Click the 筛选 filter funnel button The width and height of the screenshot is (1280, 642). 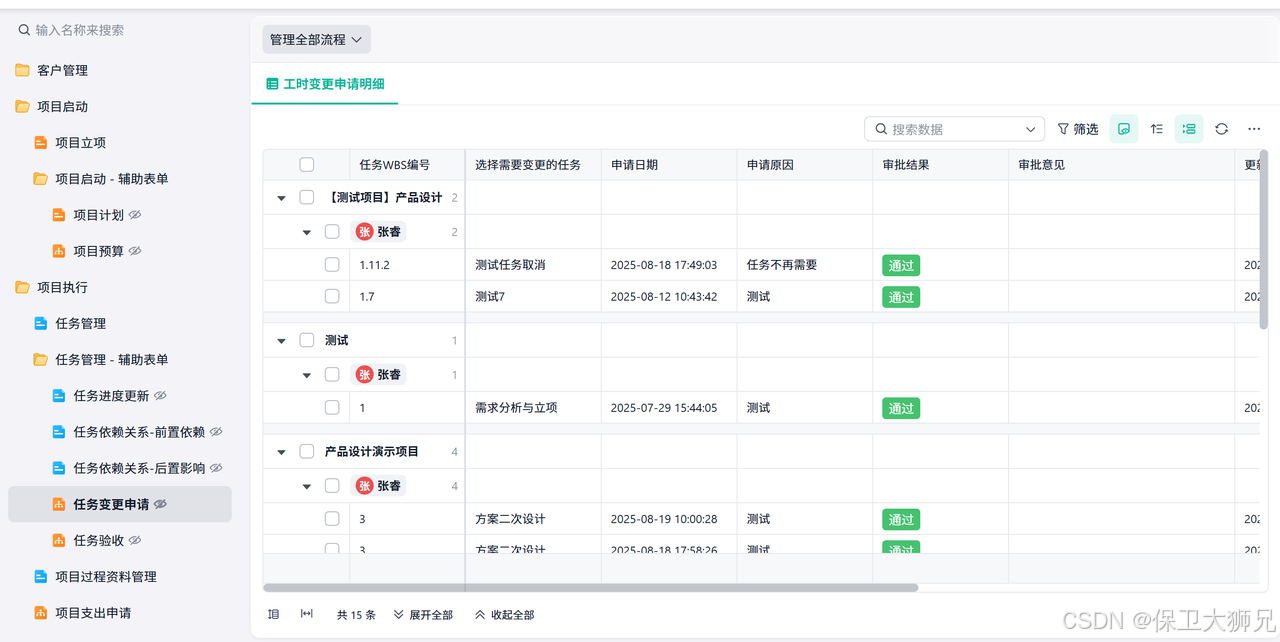(x=1078, y=129)
